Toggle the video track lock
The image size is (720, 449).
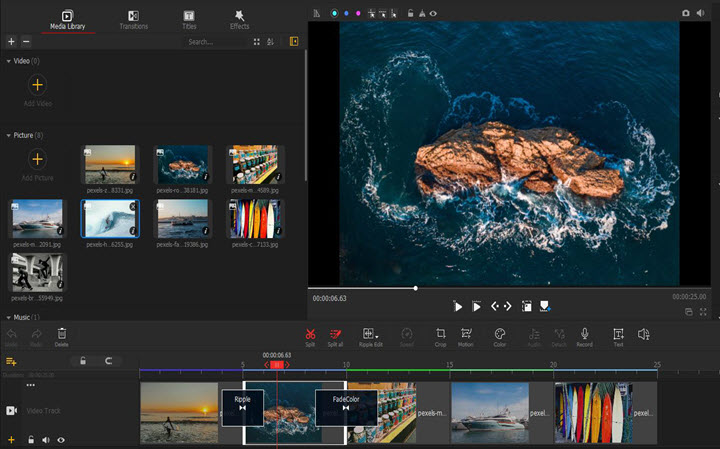[31, 439]
